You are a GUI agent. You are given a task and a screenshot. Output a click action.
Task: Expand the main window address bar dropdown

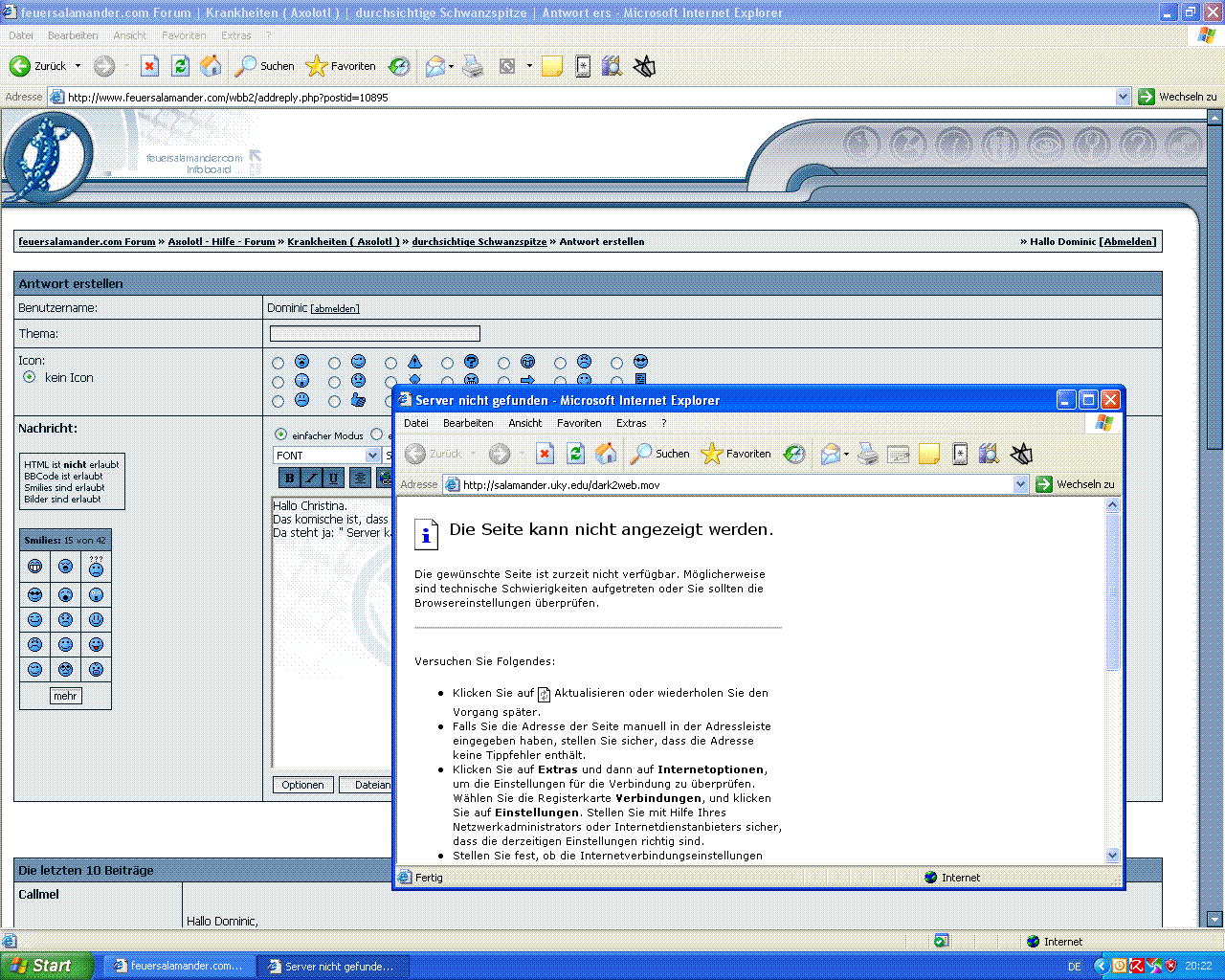(x=1123, y=97)
